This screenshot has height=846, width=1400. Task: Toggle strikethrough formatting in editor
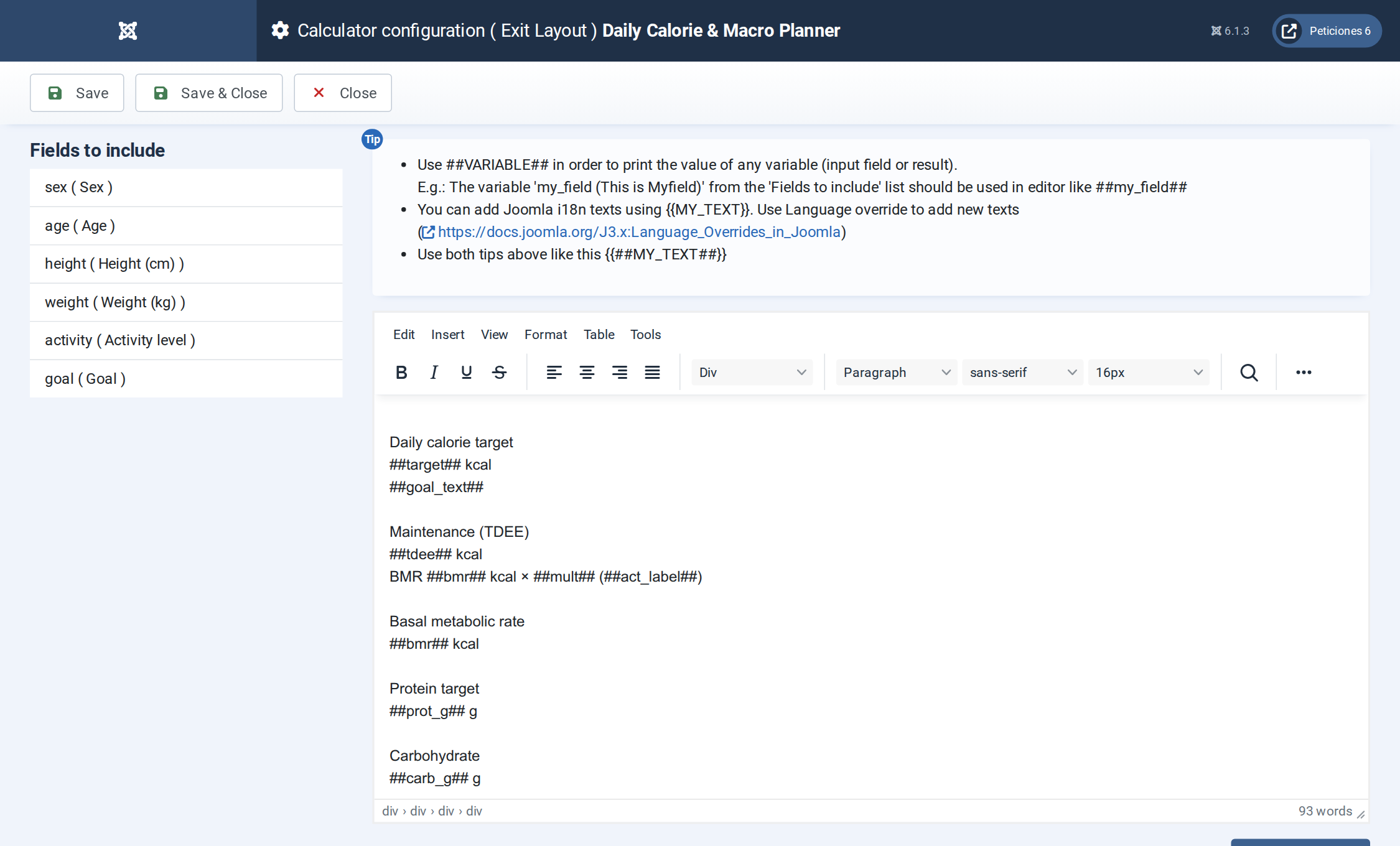(499, 372)
